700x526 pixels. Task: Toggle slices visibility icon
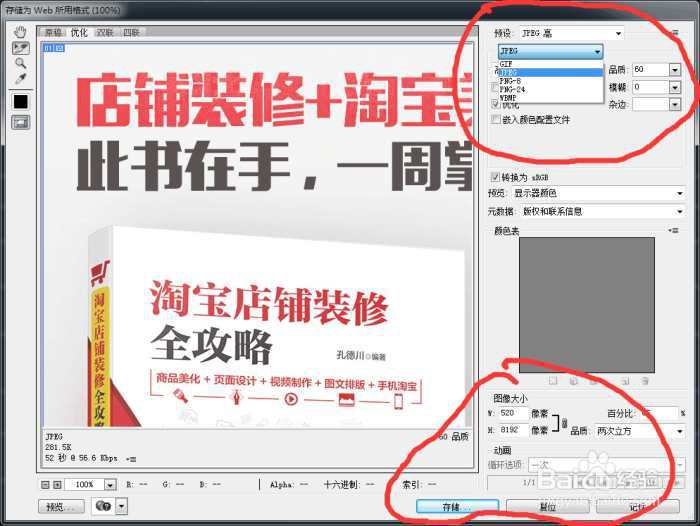click(21, 122)
